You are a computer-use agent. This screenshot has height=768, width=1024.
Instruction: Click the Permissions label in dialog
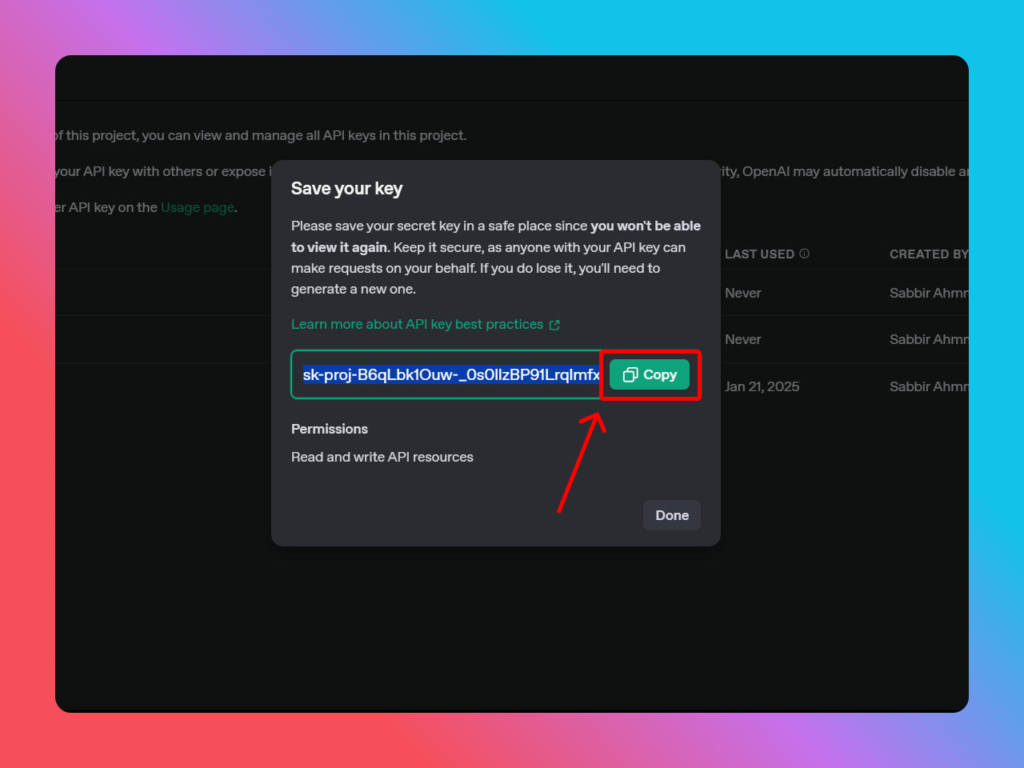(x=329, y=429)
